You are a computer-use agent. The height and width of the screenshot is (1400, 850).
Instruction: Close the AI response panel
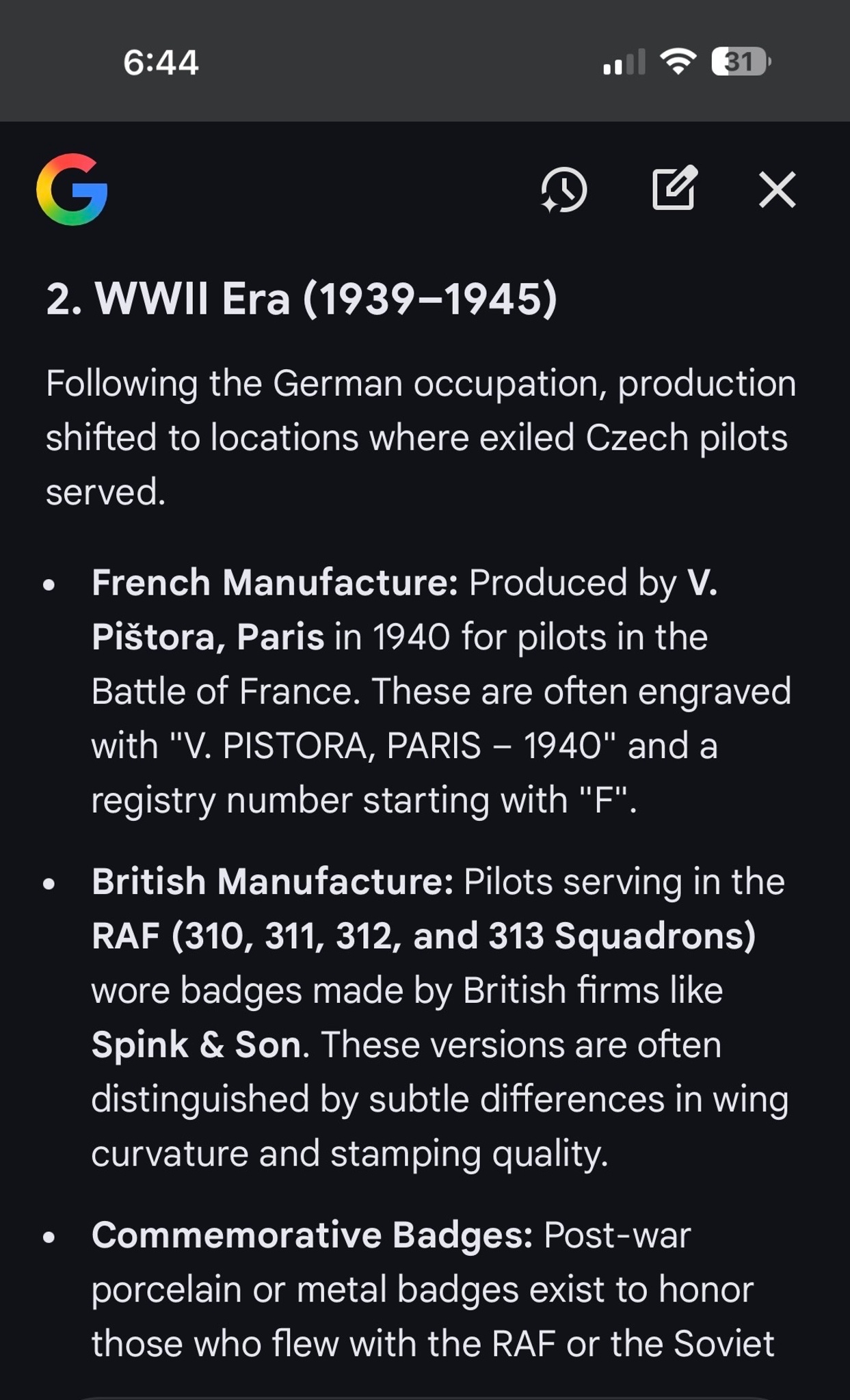pos(777,189)
